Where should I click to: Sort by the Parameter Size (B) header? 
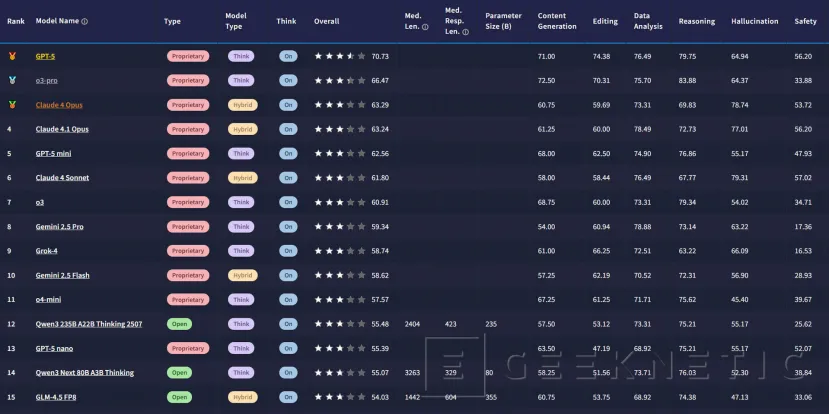503,21
